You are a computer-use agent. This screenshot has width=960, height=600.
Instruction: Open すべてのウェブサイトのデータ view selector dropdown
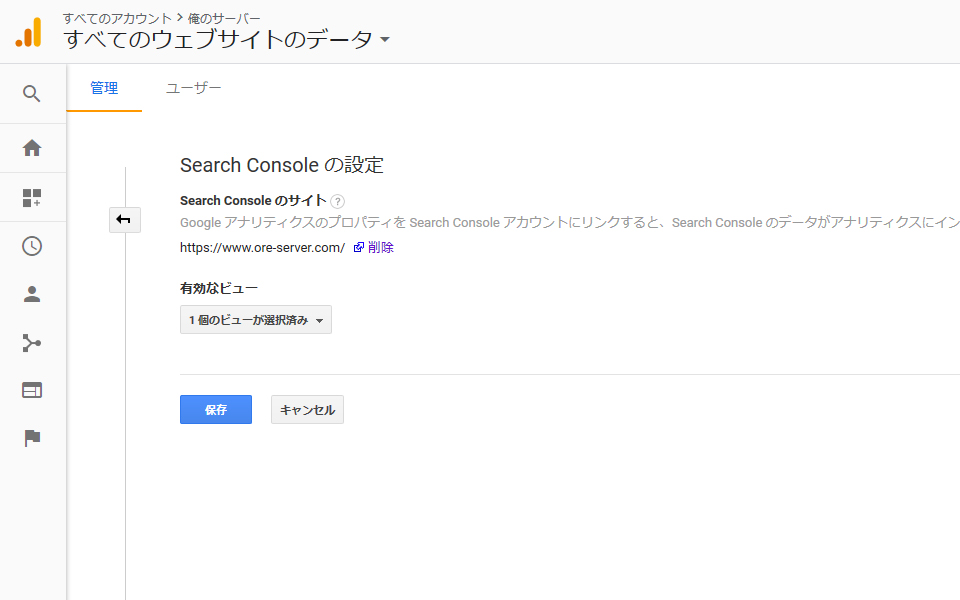[227, 39]
